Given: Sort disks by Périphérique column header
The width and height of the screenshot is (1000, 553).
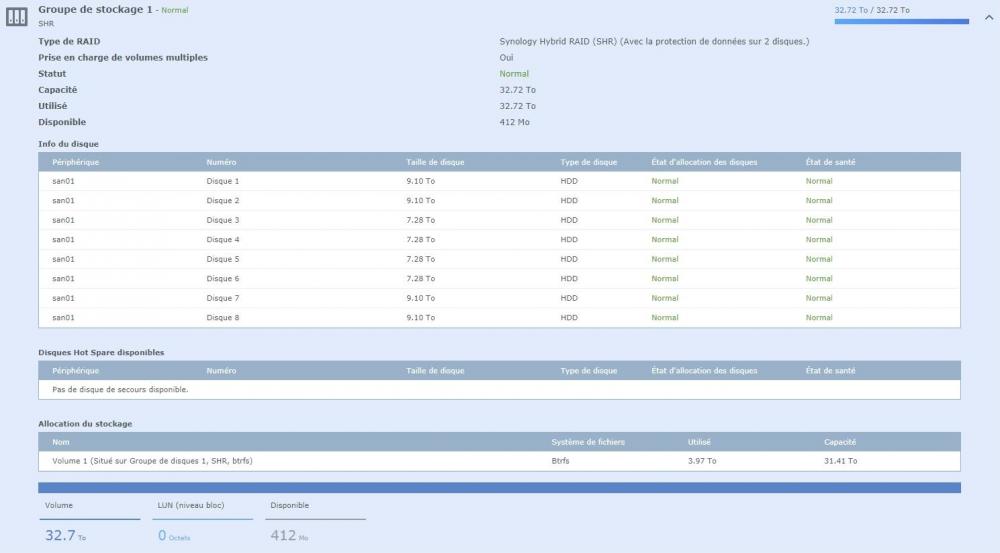Looking at the screenshot, I should coord(76,162).
